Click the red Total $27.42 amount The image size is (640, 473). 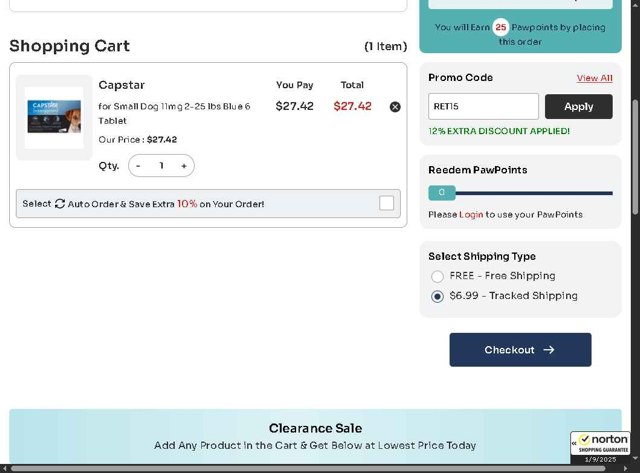pos(352,106)
